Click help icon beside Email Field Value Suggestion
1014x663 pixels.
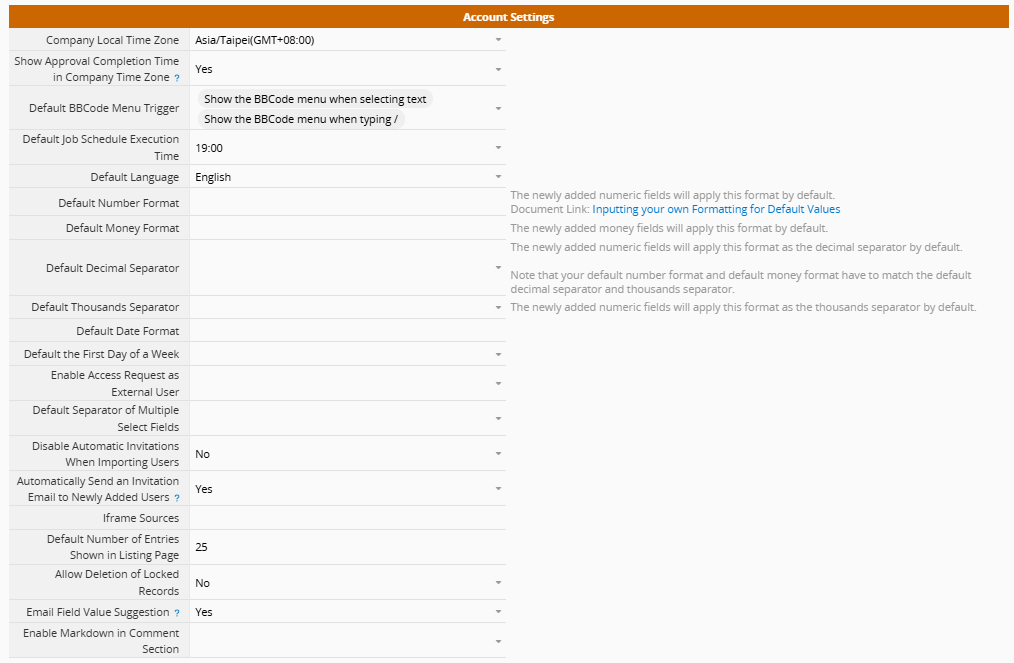tap(177, 613)
